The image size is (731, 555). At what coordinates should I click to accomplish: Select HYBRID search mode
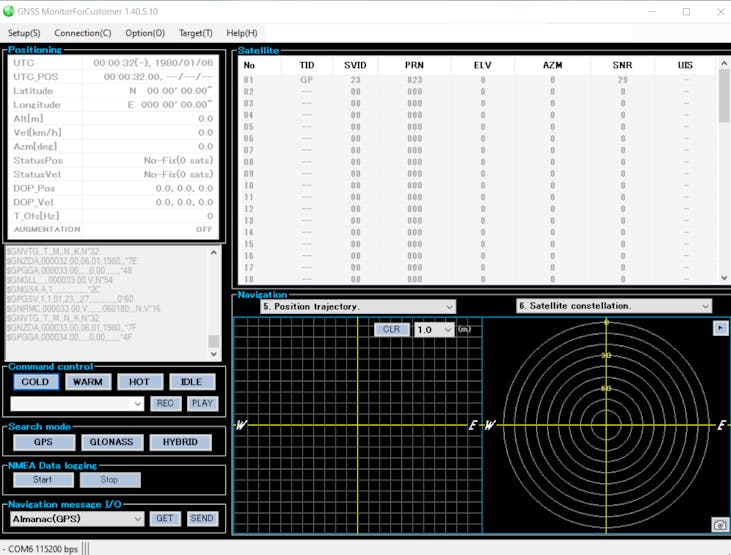point(180,442)
